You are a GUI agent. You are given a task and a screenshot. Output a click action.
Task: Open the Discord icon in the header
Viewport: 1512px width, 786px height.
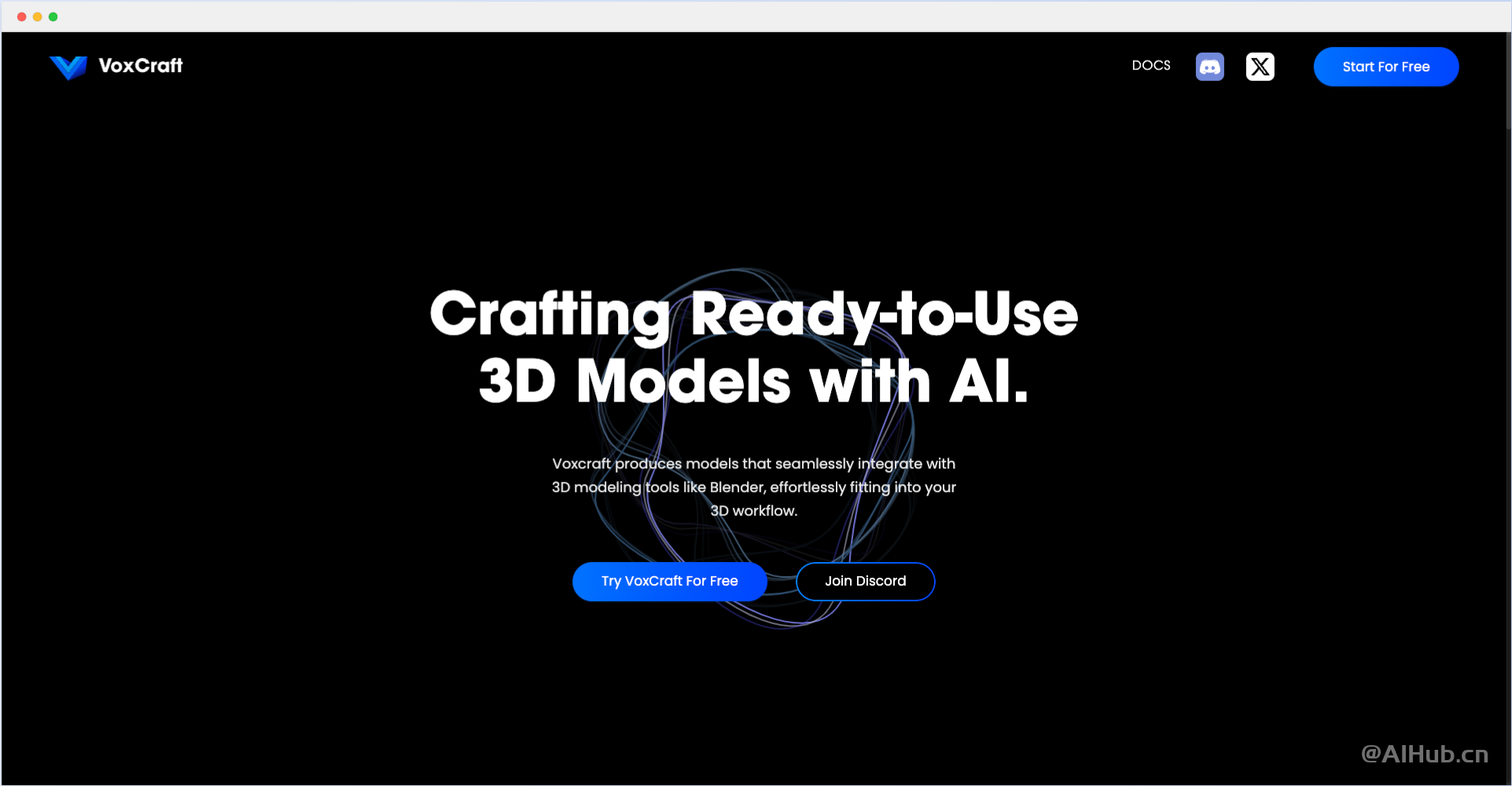click(1209, 67)
